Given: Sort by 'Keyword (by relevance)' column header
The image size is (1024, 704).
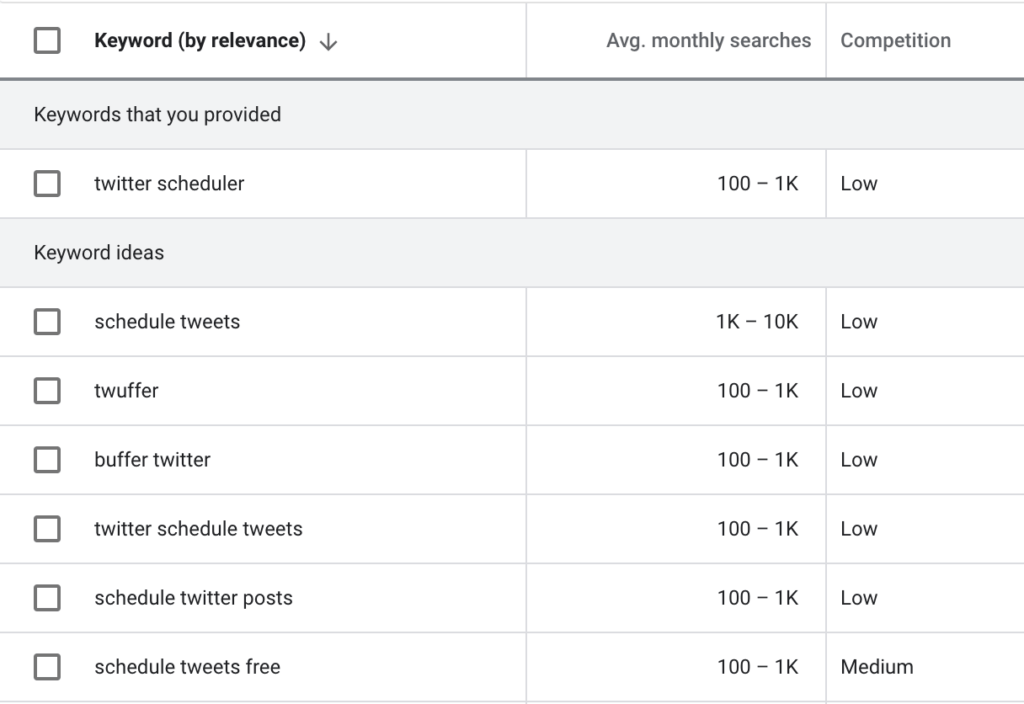Looking at the screenshot, I should tap(199, 41).
